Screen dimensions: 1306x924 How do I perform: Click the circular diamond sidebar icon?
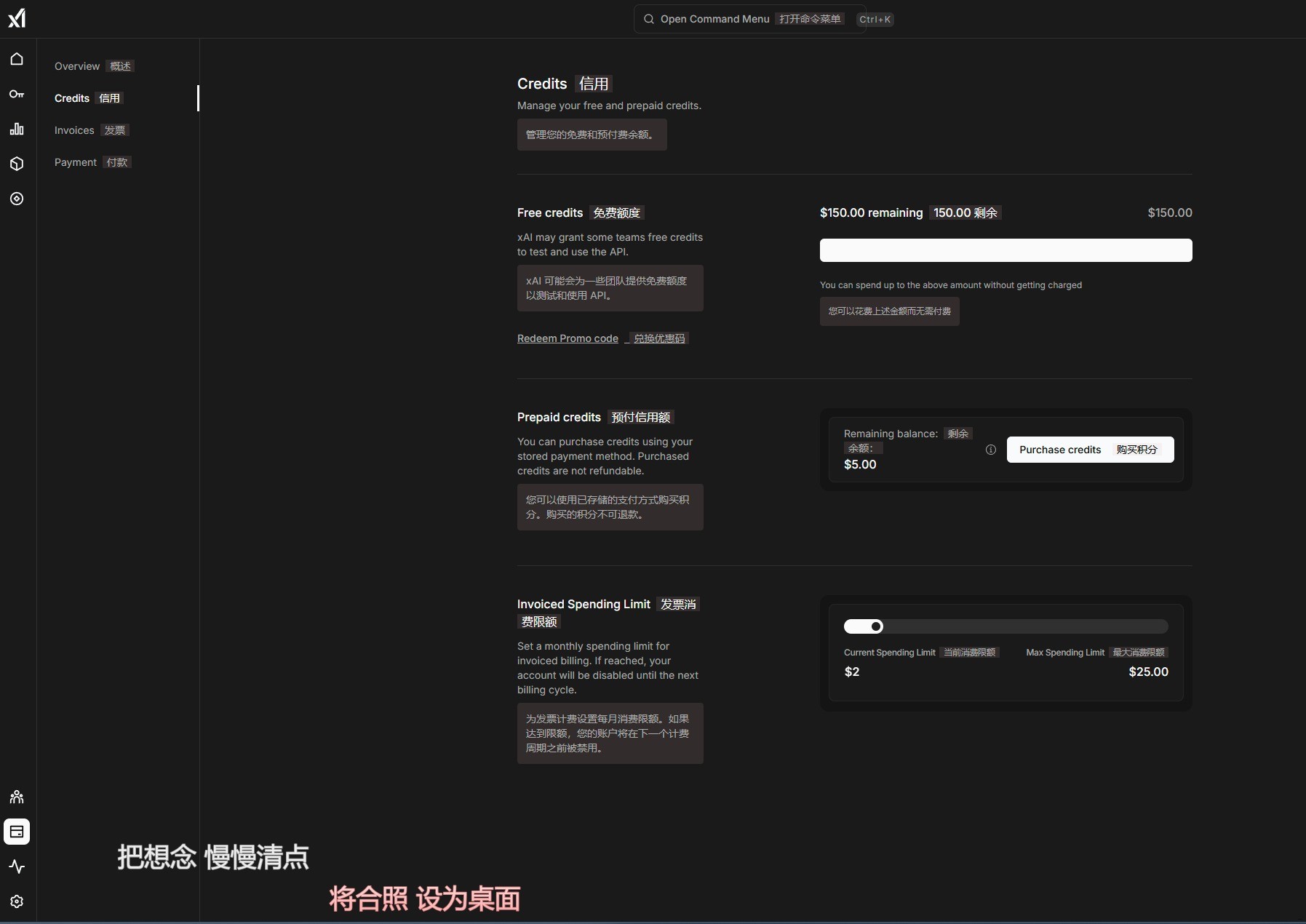click(17, 199)
